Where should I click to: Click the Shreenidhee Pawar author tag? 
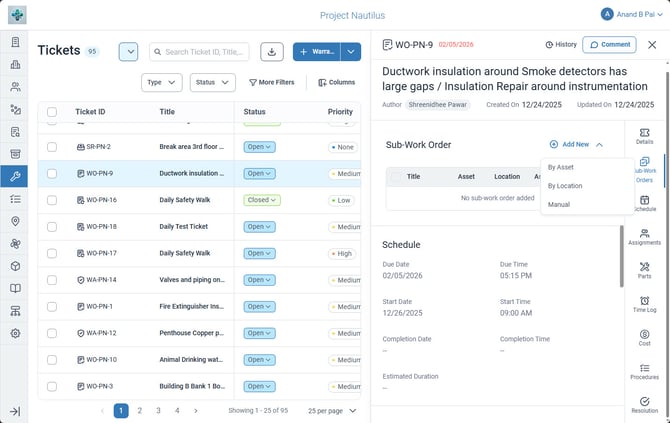point(438,105)
